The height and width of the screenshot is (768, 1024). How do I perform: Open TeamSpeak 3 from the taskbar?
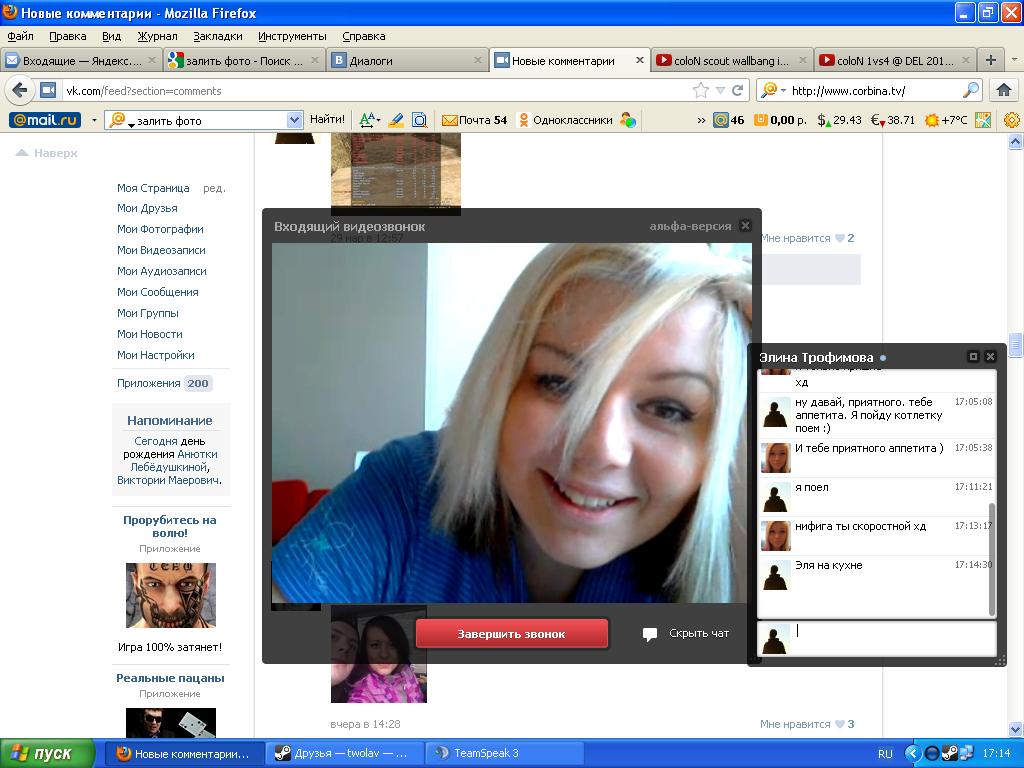coord(503,754)
